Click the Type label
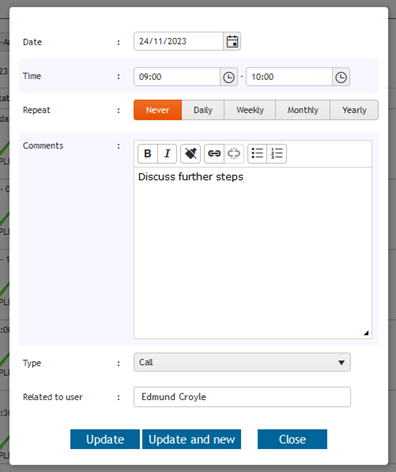396x472 pixels. (32, 363)
